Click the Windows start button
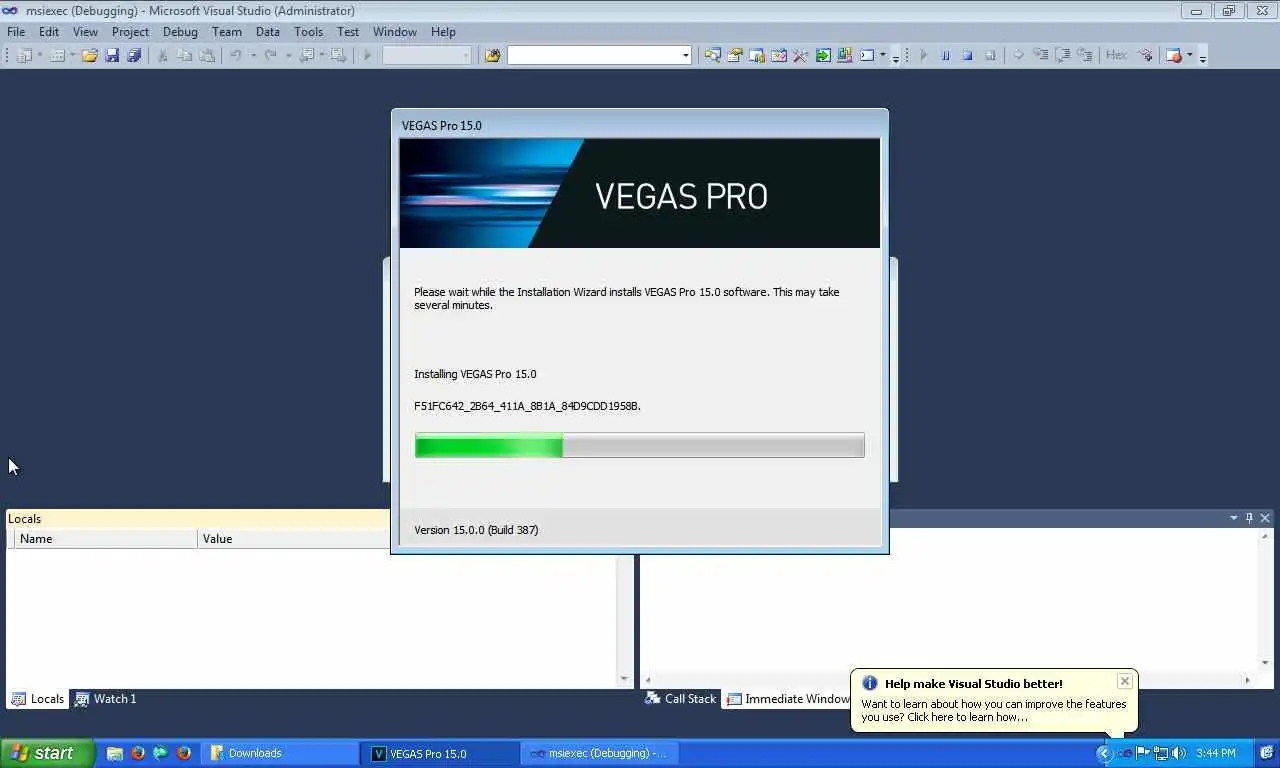 point(48,753)
